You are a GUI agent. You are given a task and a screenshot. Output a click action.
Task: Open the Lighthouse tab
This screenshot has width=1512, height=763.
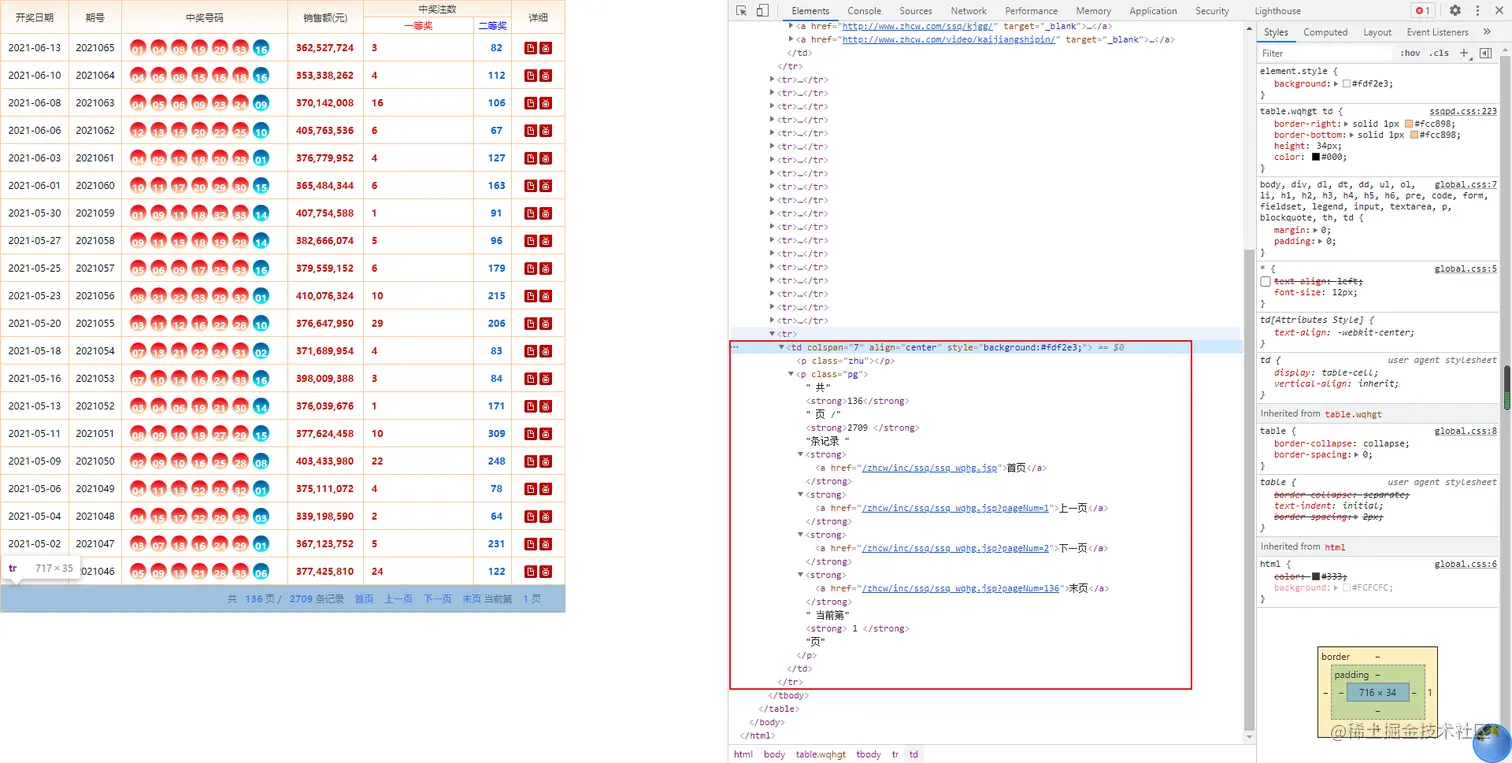1277,11
